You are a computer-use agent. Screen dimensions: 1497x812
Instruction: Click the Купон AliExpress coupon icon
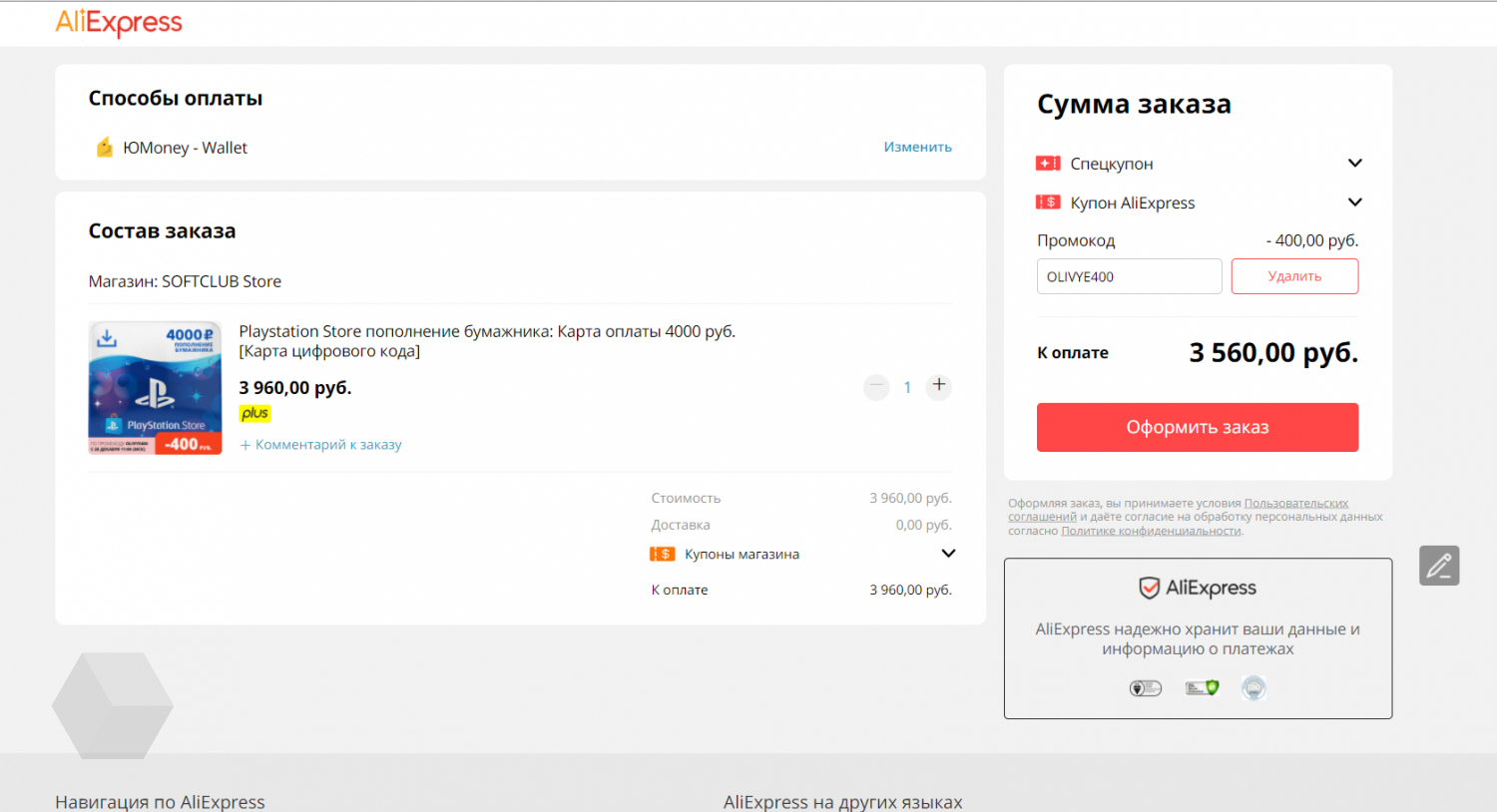pyautogui.click(x=1048, y=203)
